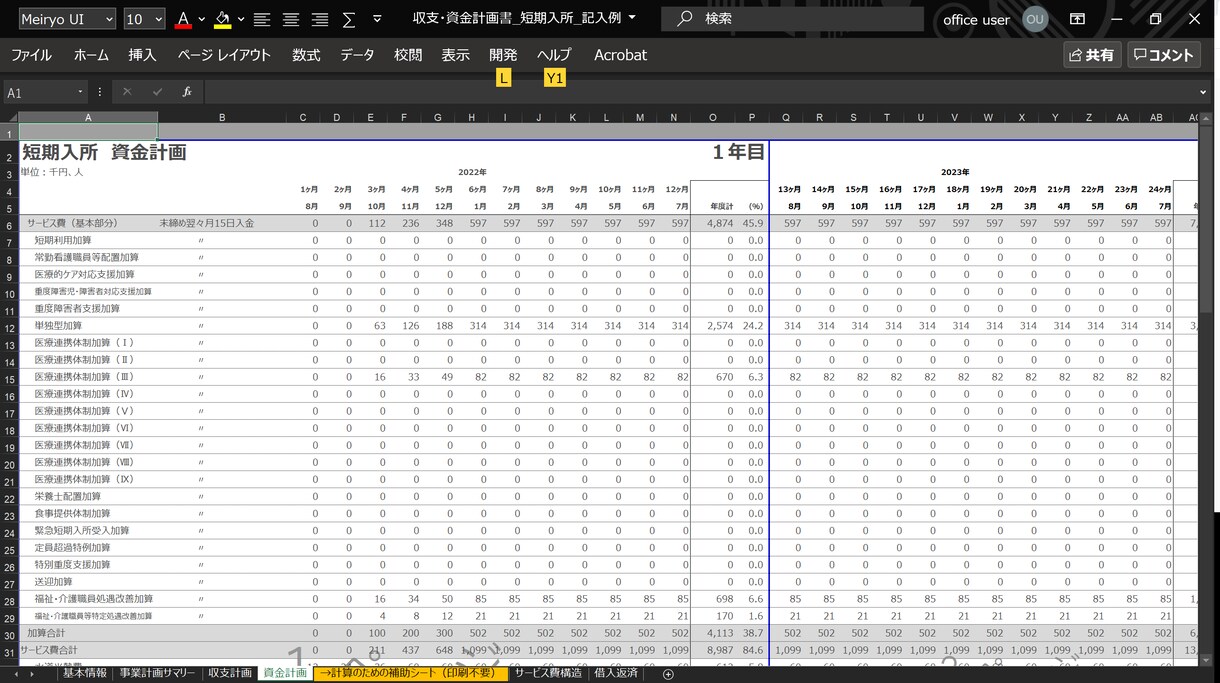Align text to the left
1220x683 pixels.
point(262,19)
